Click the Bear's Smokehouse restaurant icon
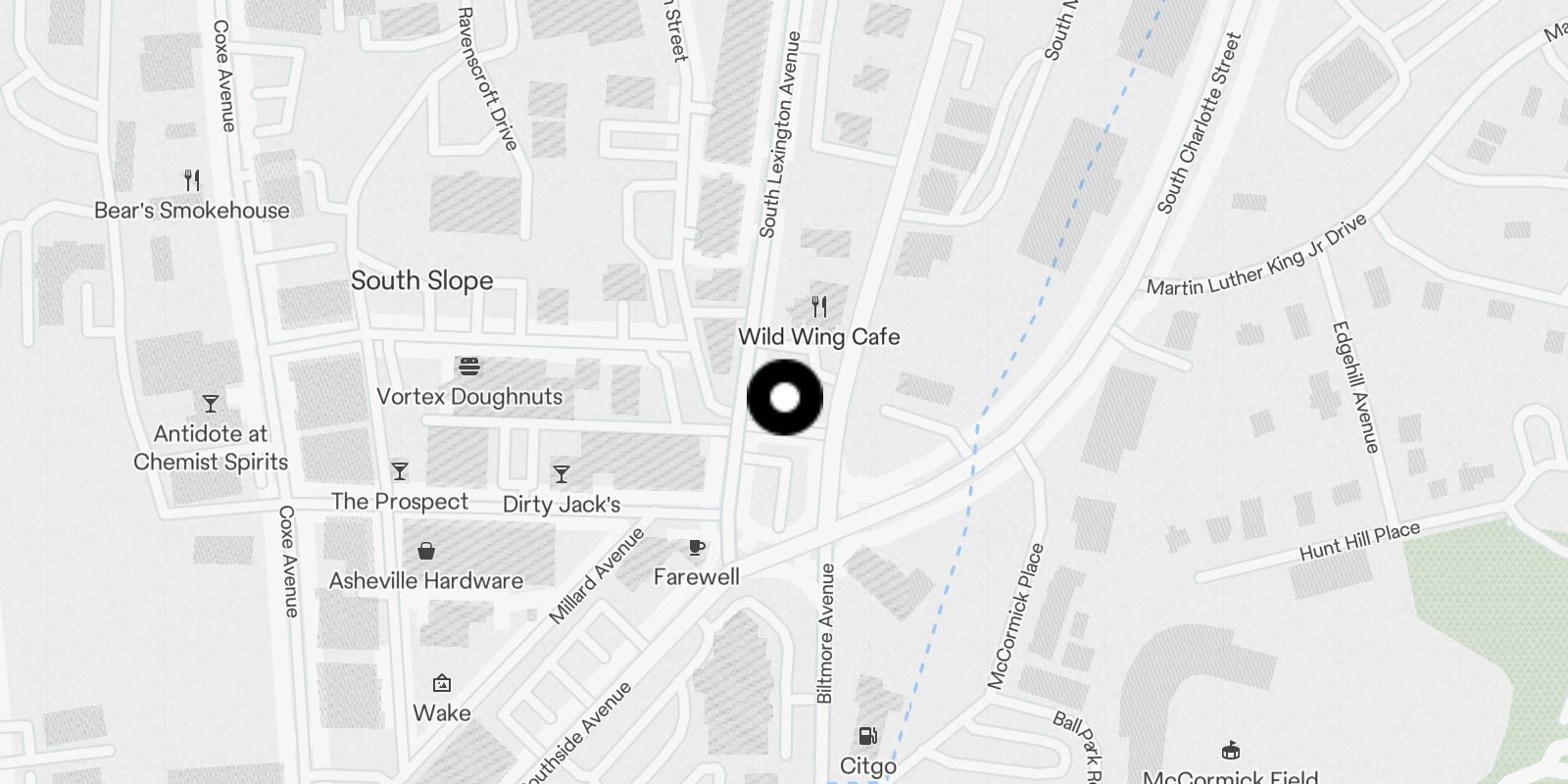 (x=192, y=180)
